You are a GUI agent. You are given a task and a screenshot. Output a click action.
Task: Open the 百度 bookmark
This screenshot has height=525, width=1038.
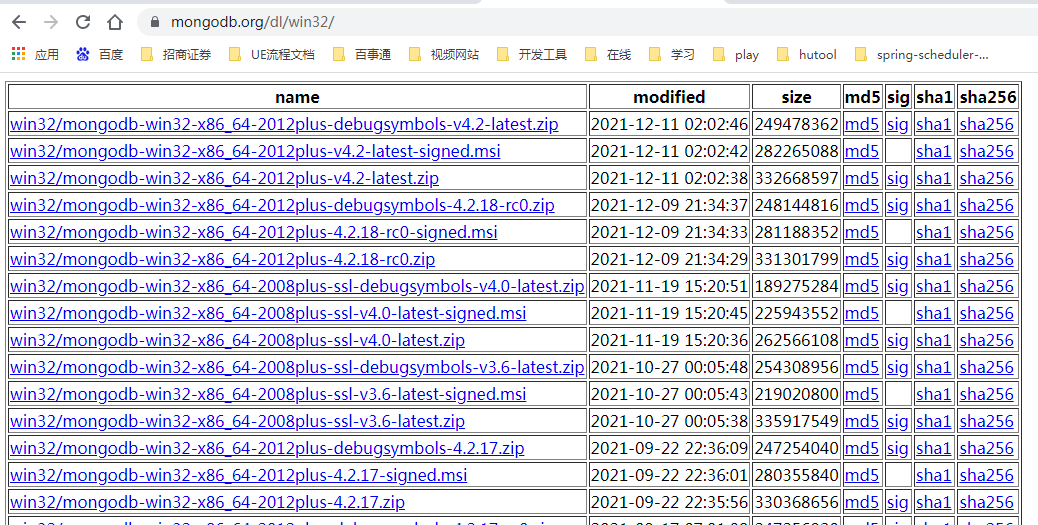tap(100, 55)
